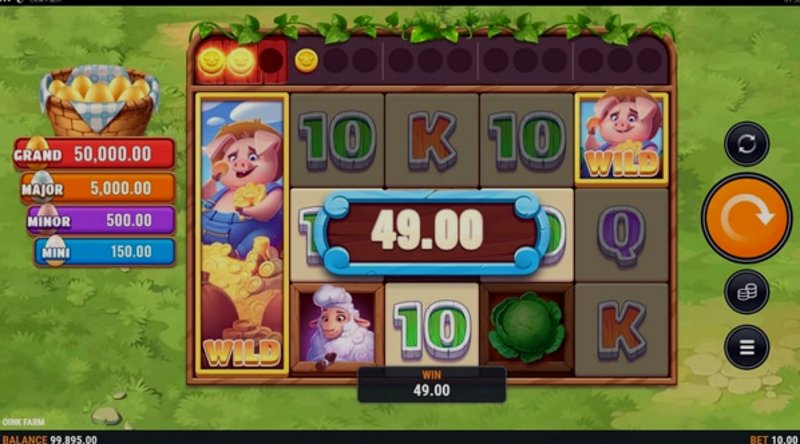This screenshot has width=800, height=444.
Task: Click the MAJOR 5,000.00 jackpot banner
Action: coord(98,188)
